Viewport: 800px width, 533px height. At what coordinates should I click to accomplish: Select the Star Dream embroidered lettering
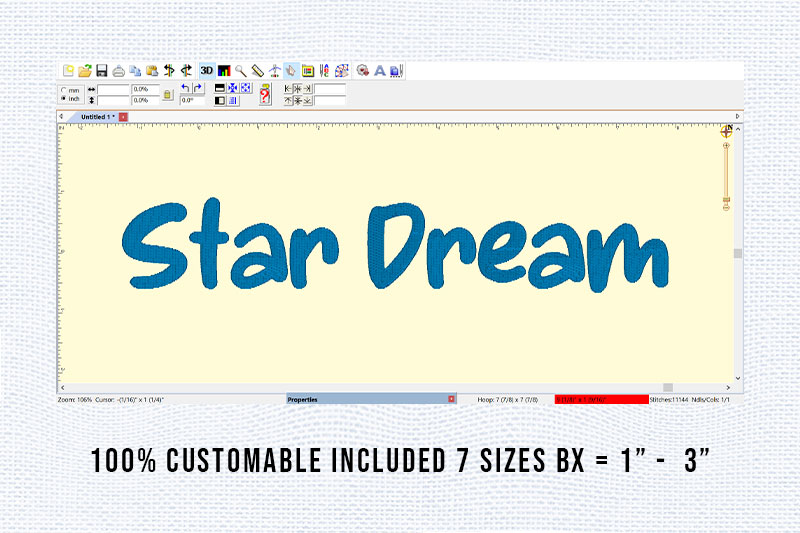pyautogui.click(x=395, y=244)
